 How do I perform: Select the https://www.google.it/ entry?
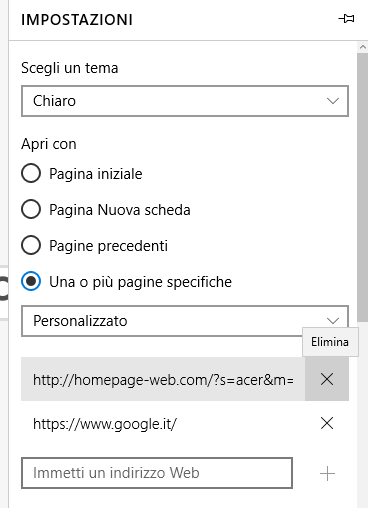click(163, 423)
